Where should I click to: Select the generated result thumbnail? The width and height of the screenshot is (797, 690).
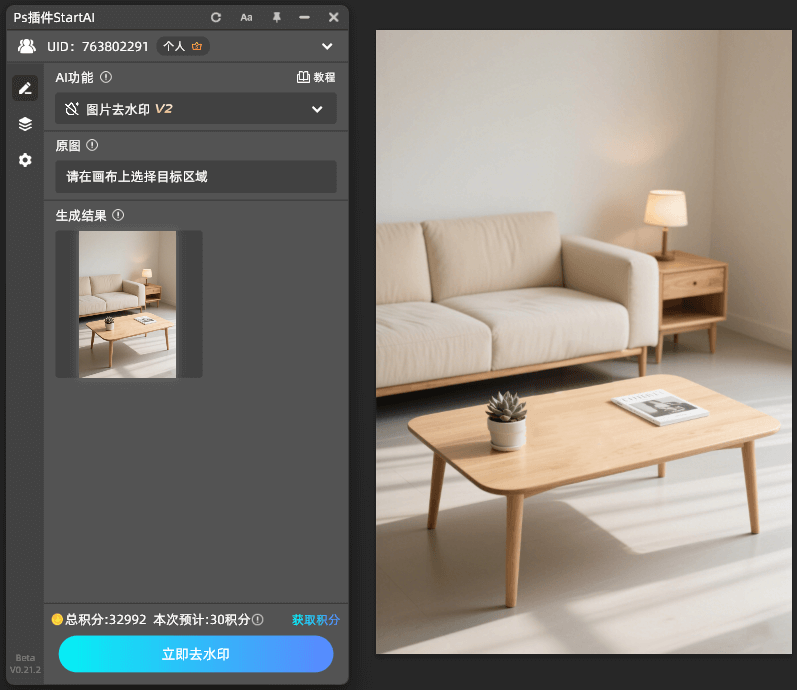point(128,304)
